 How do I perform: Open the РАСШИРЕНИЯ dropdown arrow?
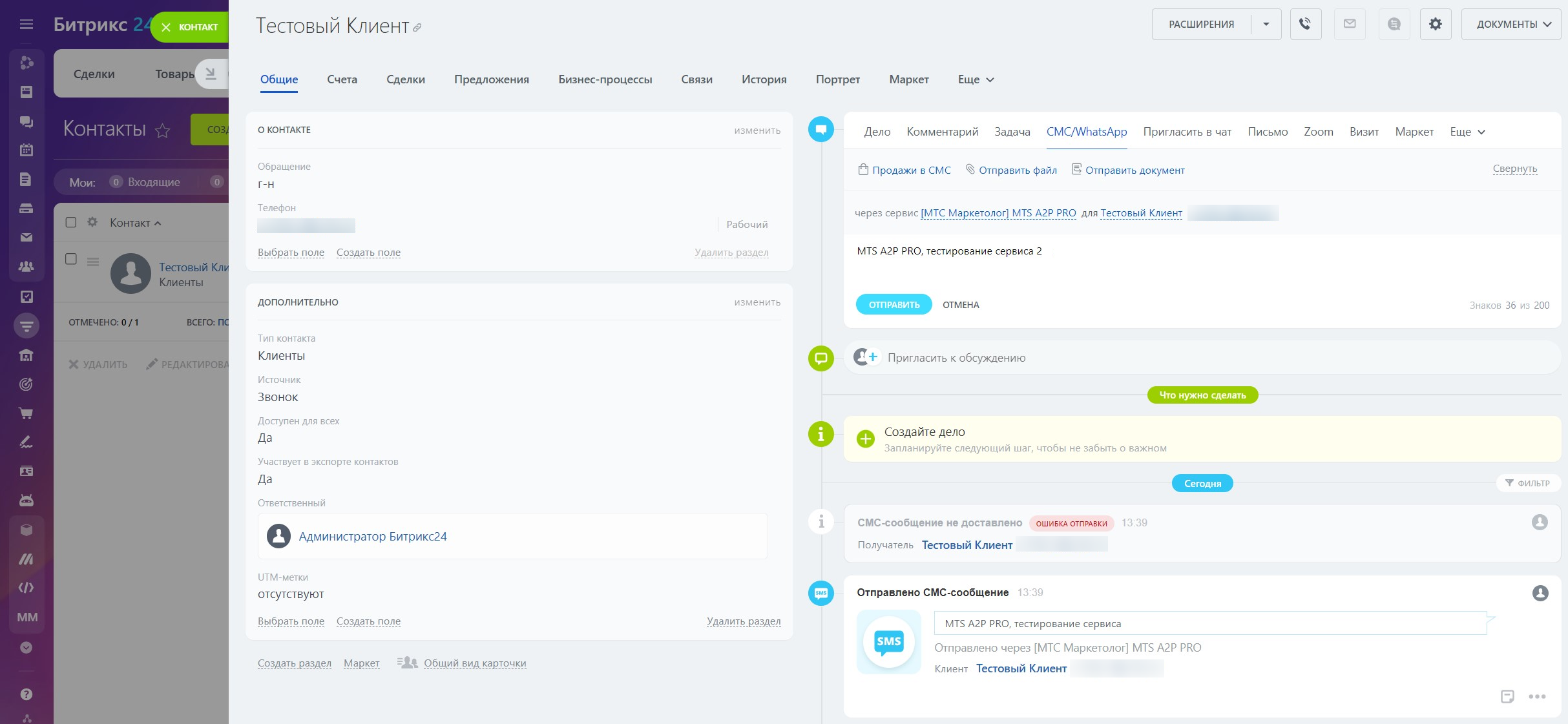tap(1266, 24)
